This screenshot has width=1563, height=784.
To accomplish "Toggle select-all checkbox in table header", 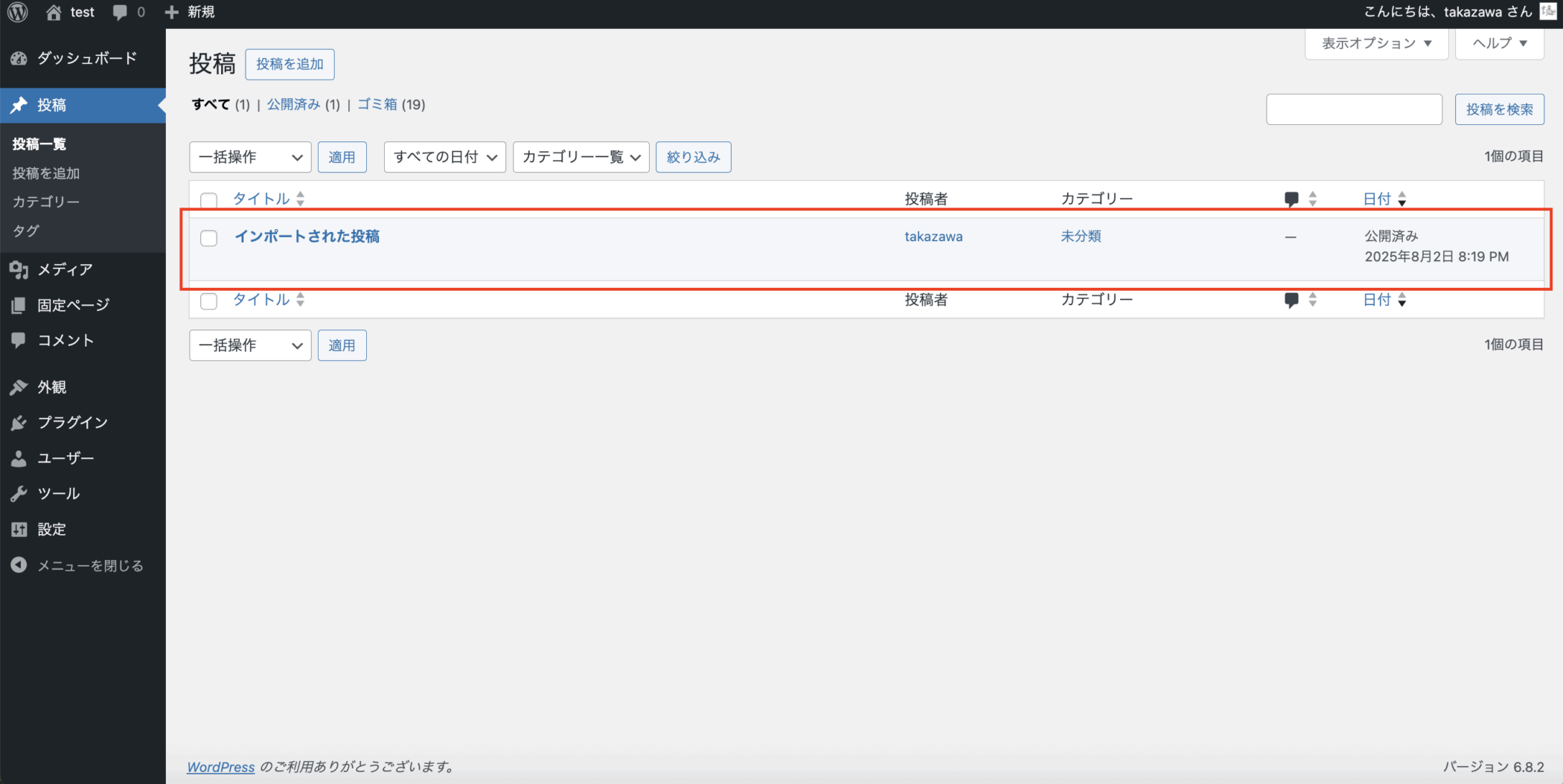I will click(209, 200).
